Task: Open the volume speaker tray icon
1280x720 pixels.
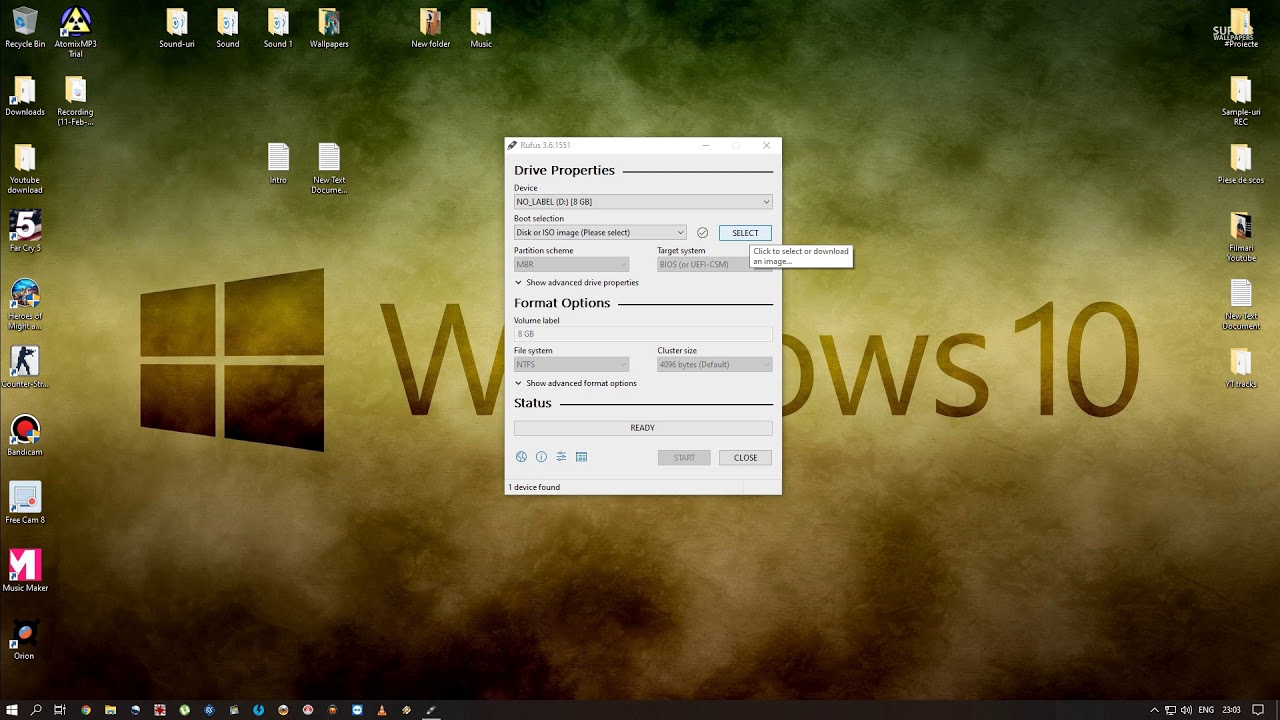Action: tap(1186, 710)
